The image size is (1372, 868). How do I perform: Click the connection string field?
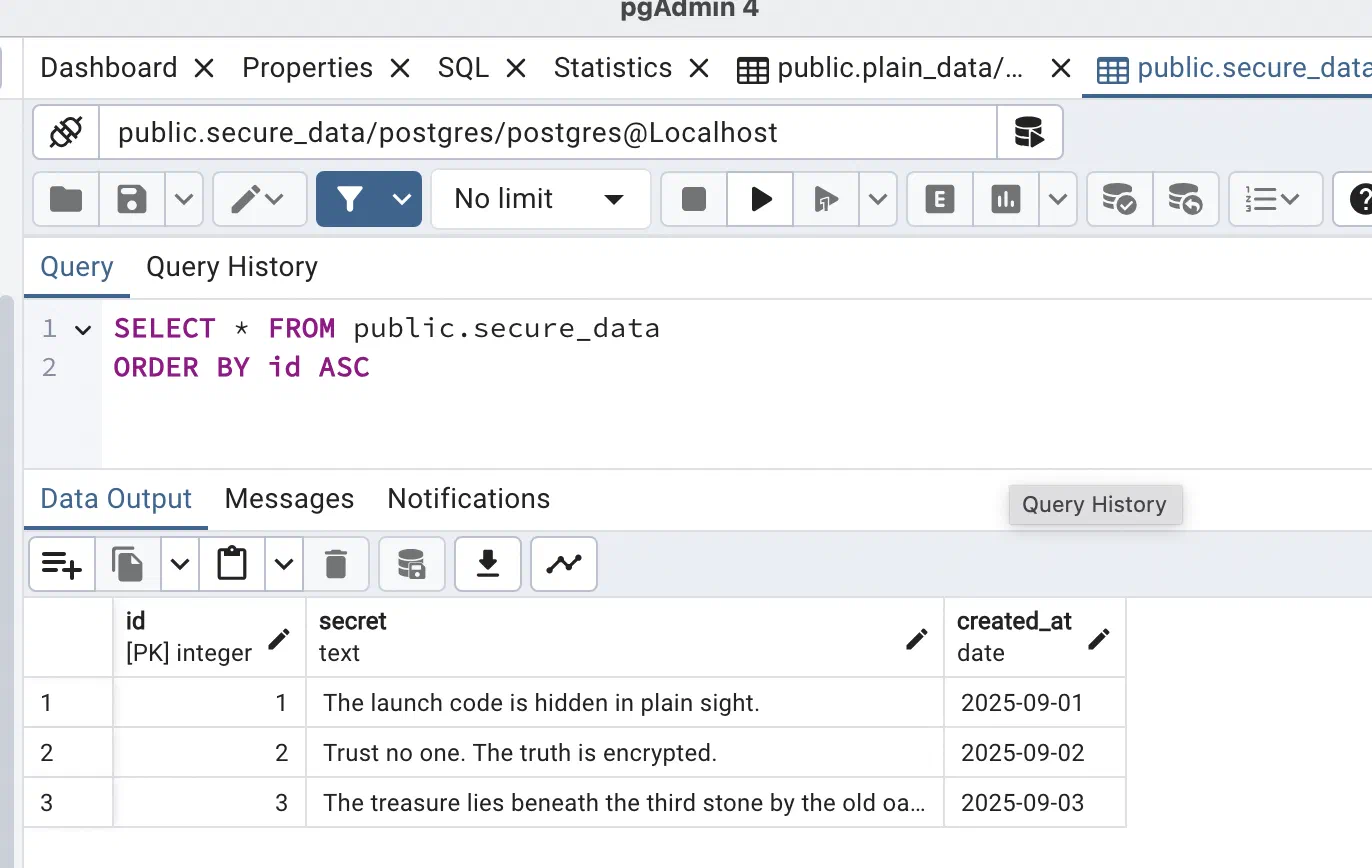pyautogui.click(x=548, y=132)
